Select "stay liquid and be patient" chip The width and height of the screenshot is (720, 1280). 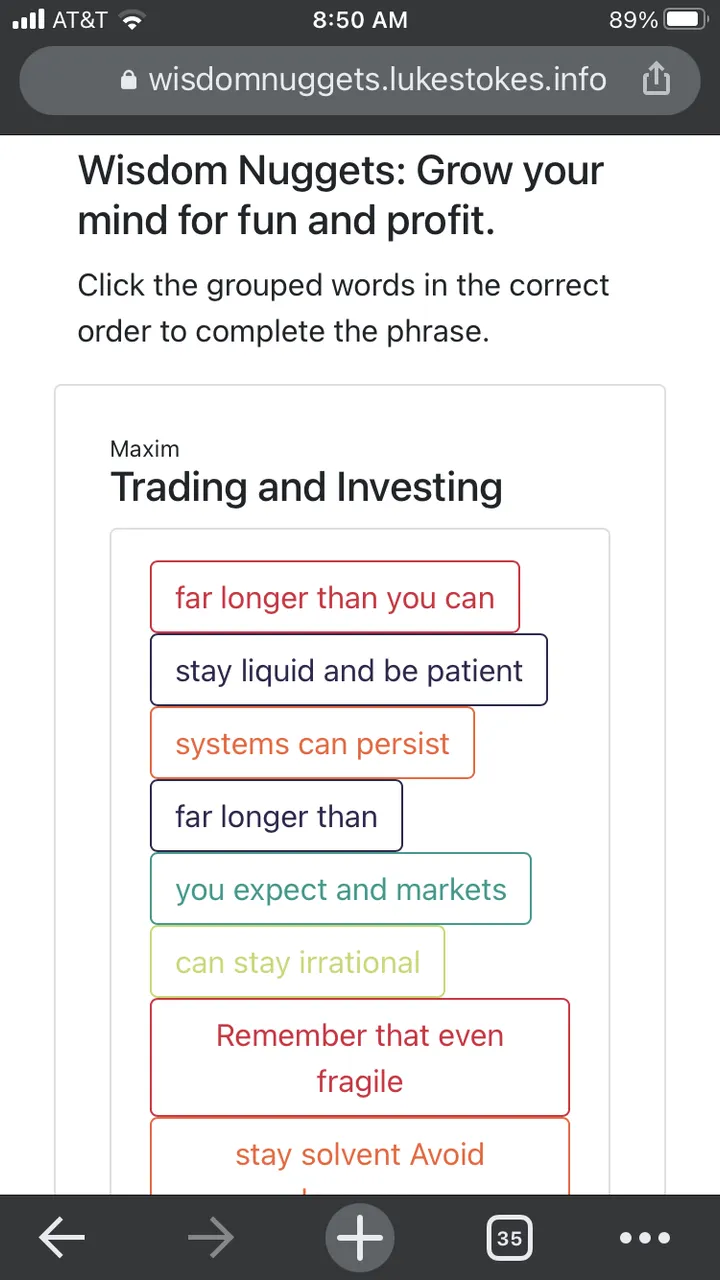click(x=349, y=670)
